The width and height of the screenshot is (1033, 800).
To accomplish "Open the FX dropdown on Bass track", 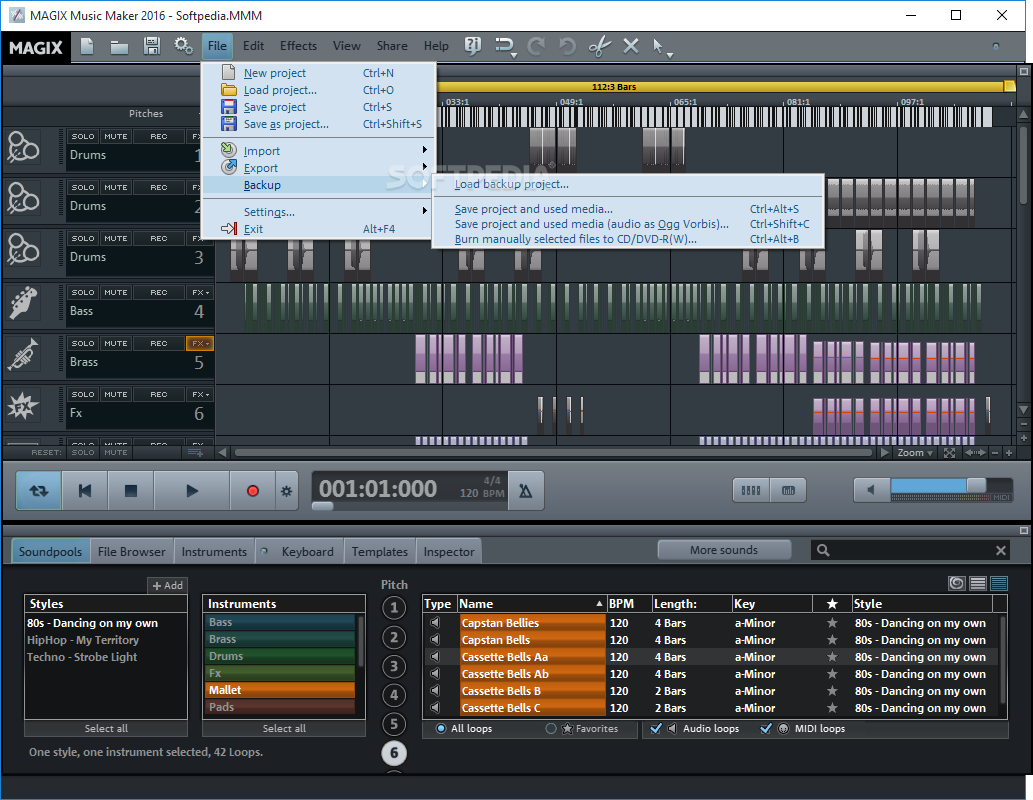I will coord(200,292).
